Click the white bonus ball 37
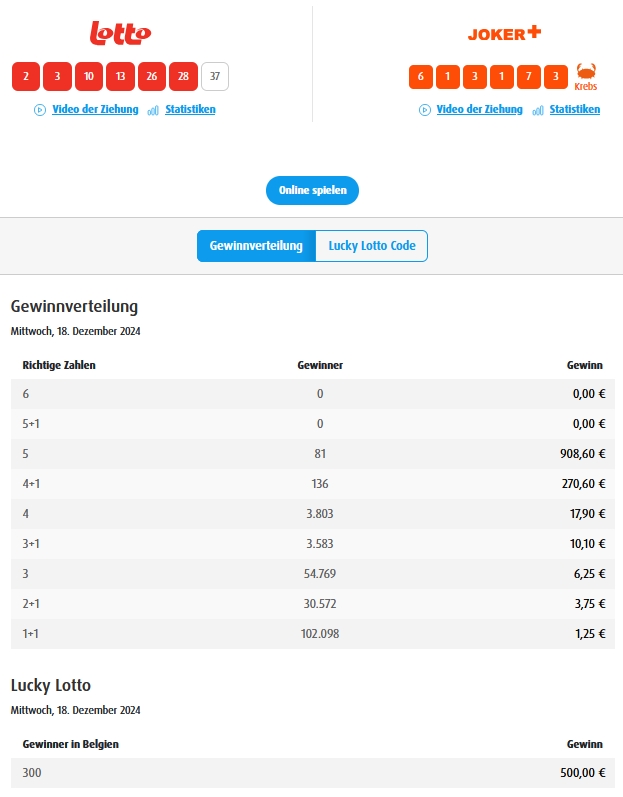 [215, 76]
